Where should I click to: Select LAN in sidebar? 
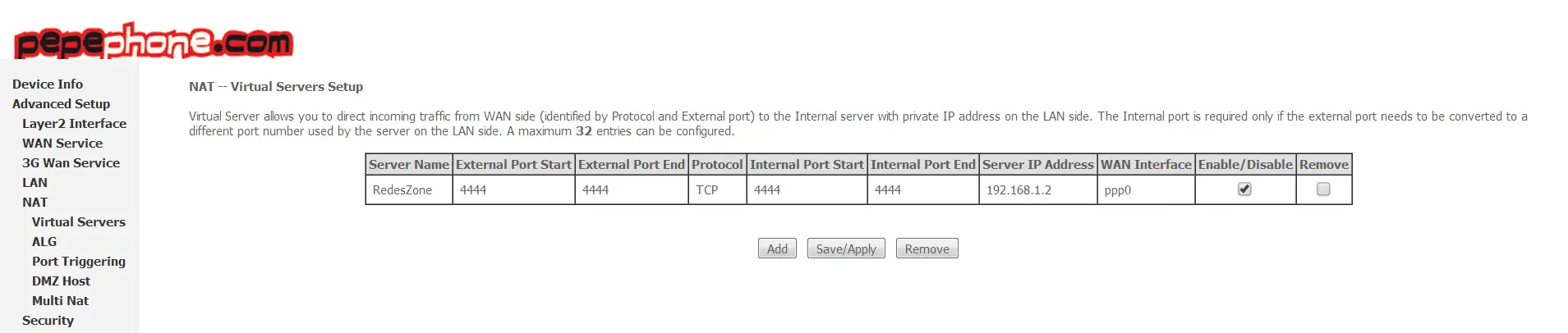34,183
